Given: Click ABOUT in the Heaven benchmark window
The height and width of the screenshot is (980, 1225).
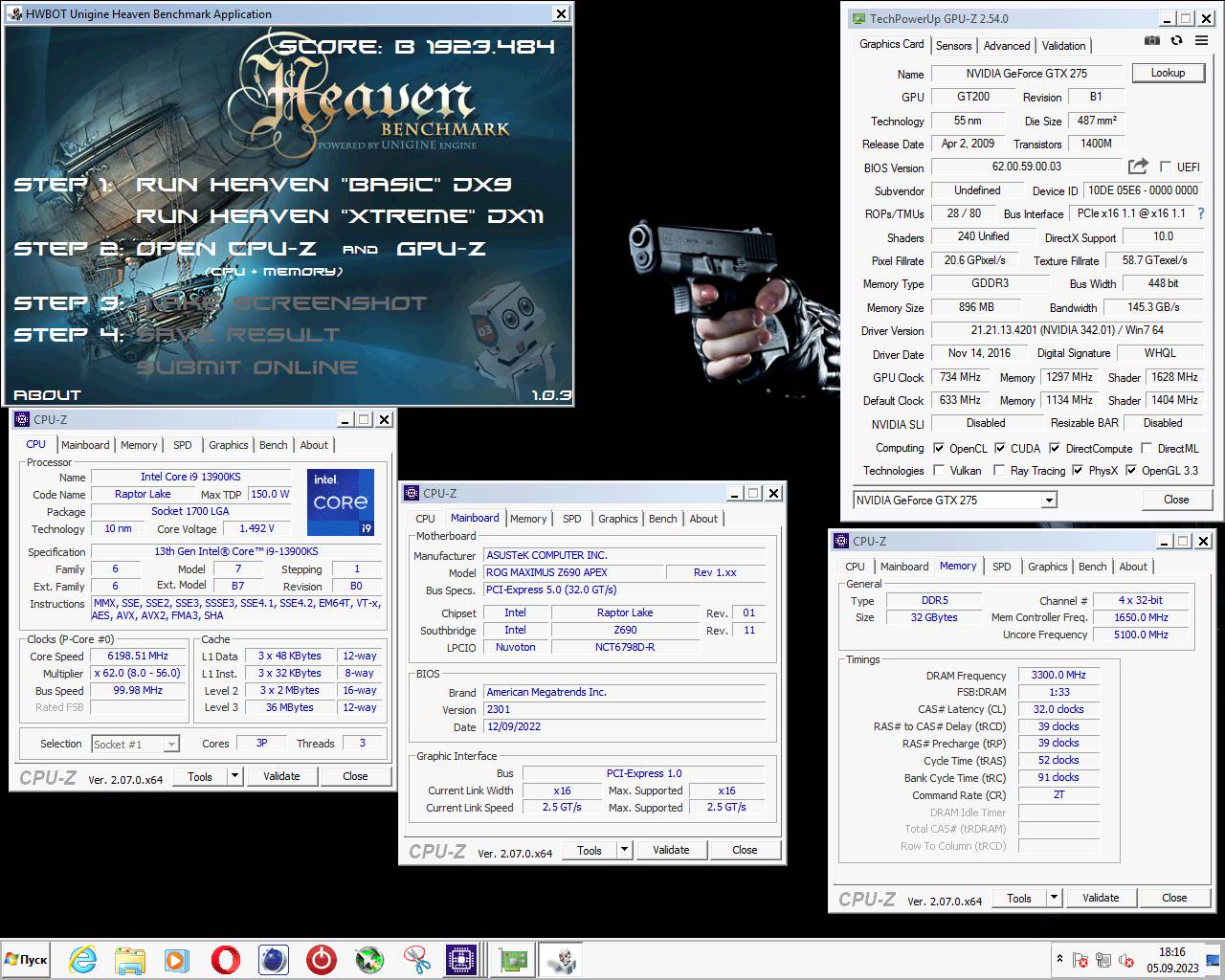Looking at the screenshot, I should point(48,394).
